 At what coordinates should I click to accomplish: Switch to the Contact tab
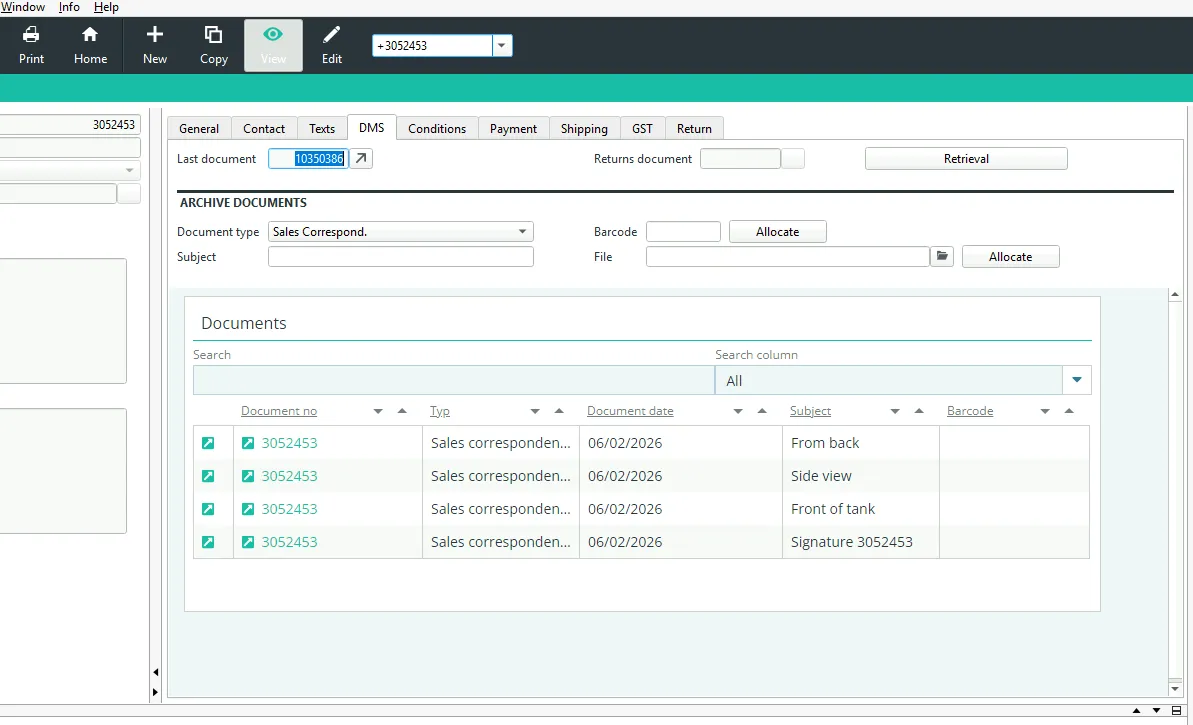pos(264,129)
